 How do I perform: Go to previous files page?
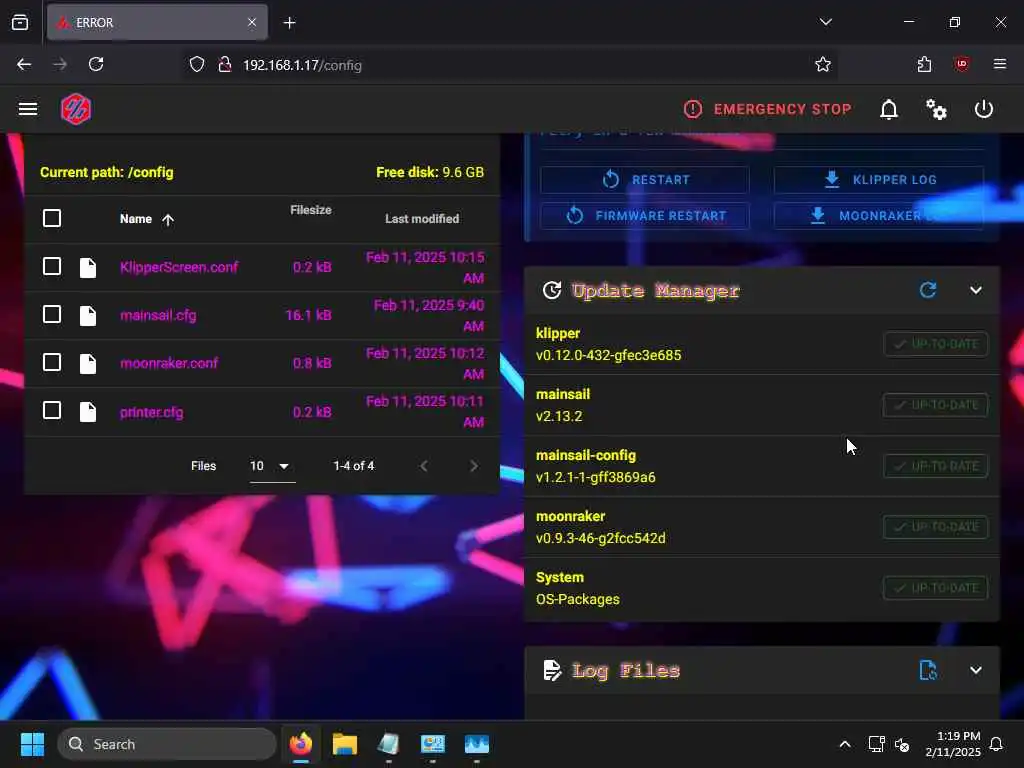424,466
